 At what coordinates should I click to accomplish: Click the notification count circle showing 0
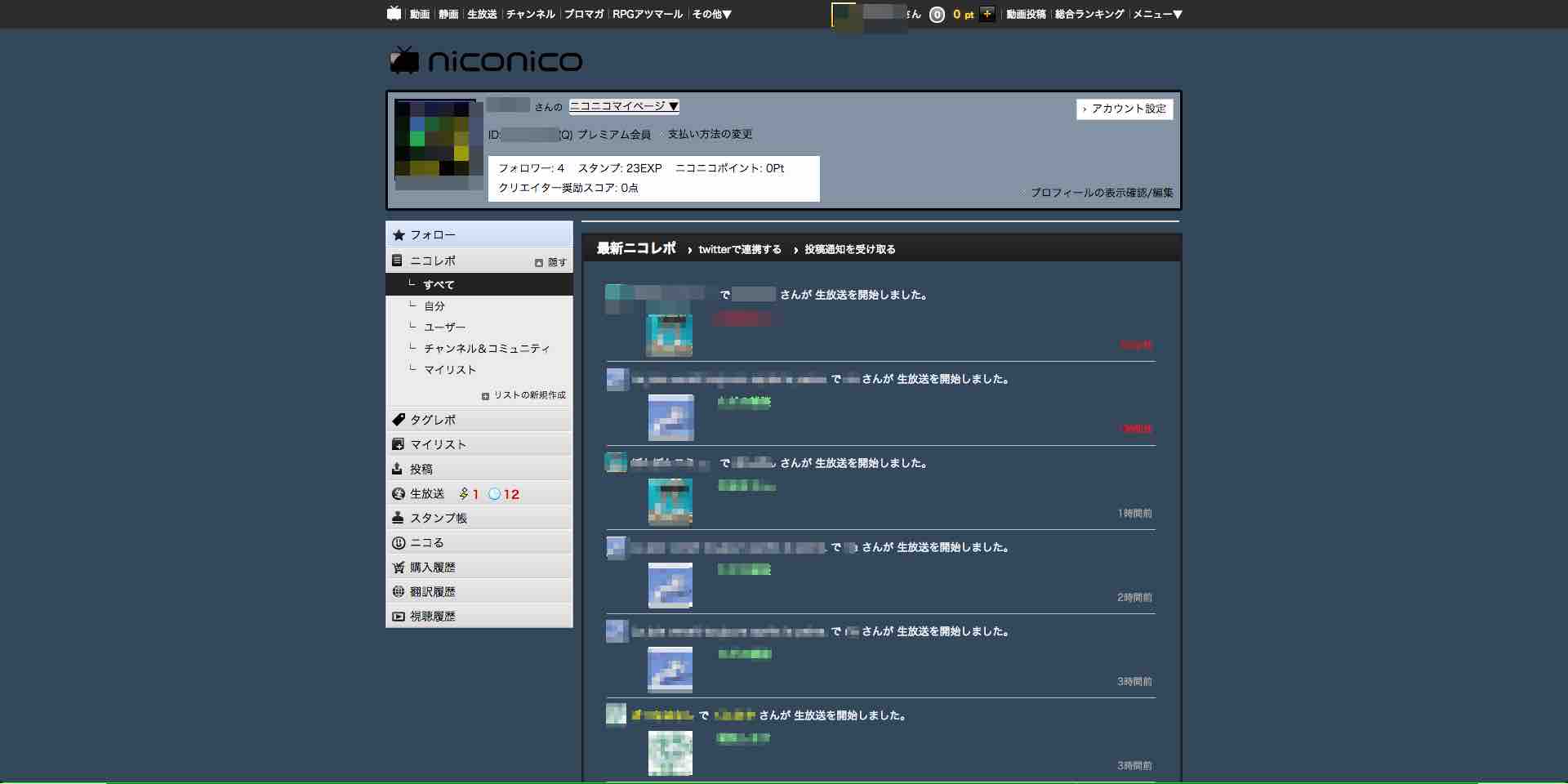pos(937,14)
